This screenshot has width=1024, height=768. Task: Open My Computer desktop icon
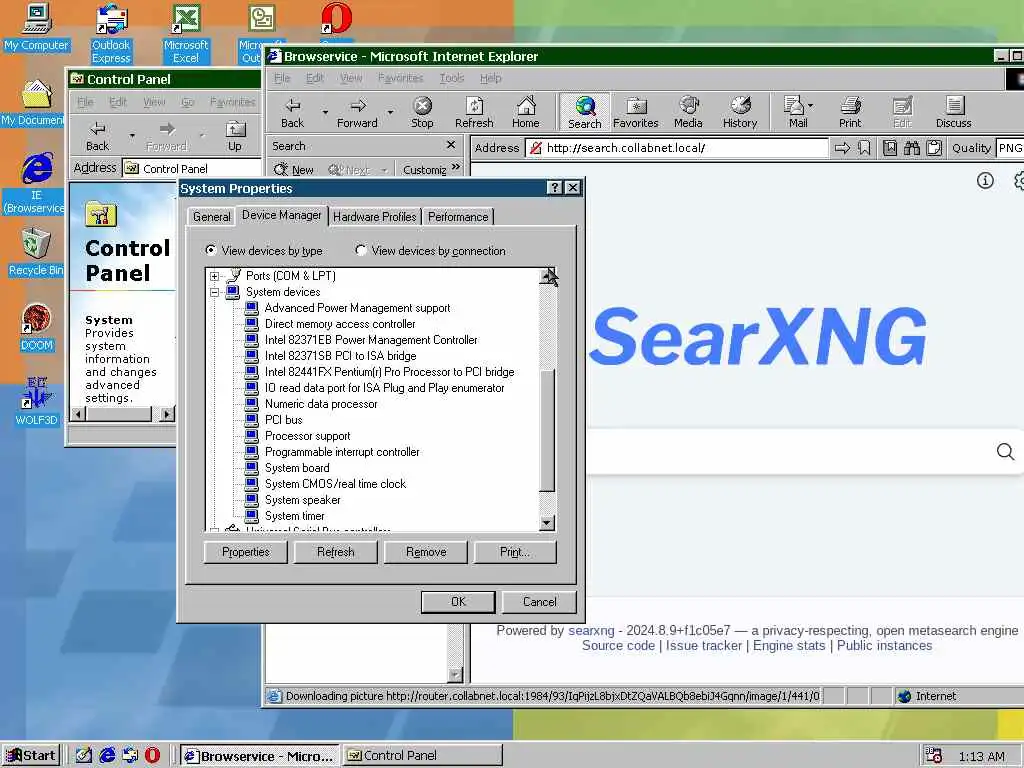37,27
